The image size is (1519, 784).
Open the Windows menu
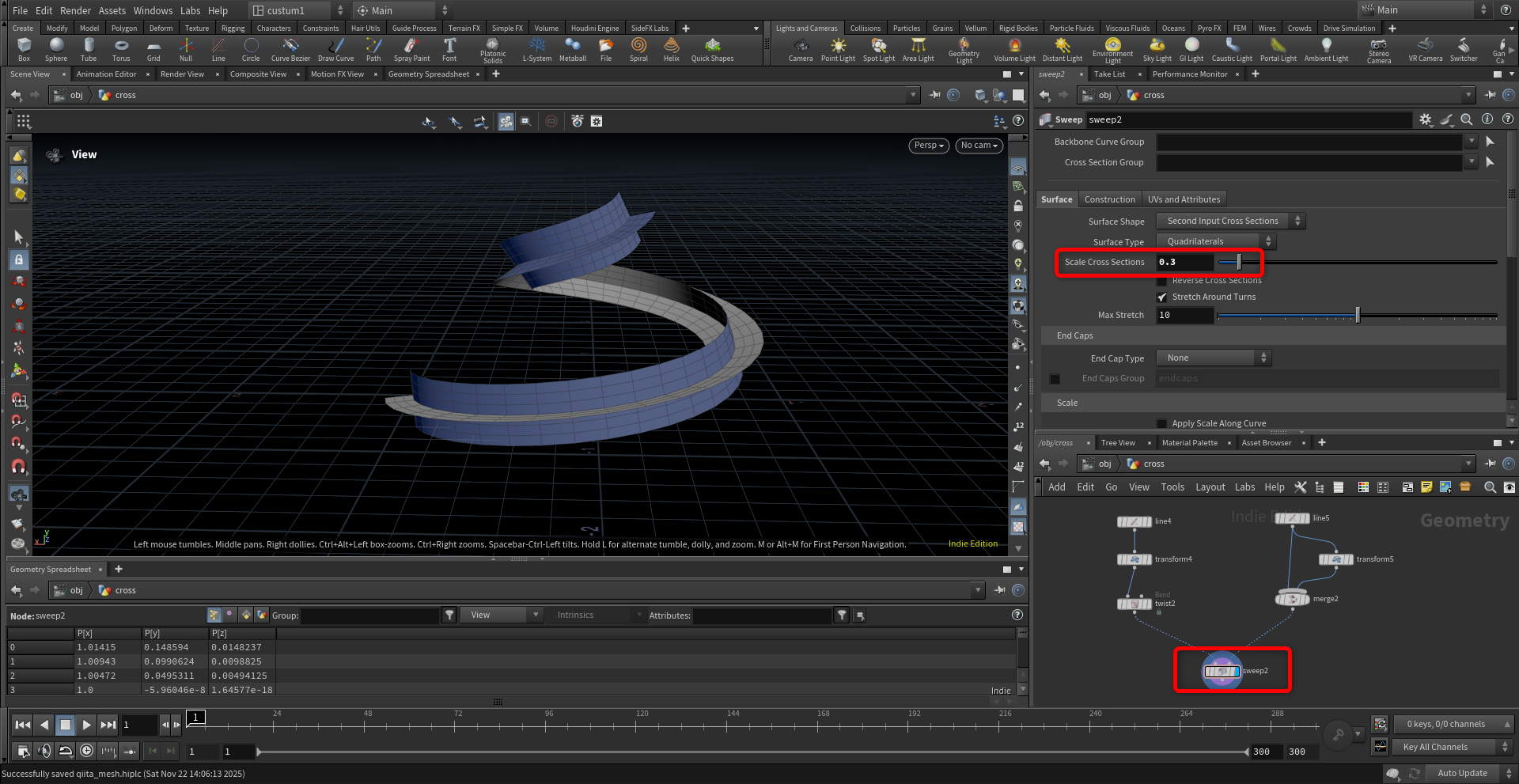[153, 10]
